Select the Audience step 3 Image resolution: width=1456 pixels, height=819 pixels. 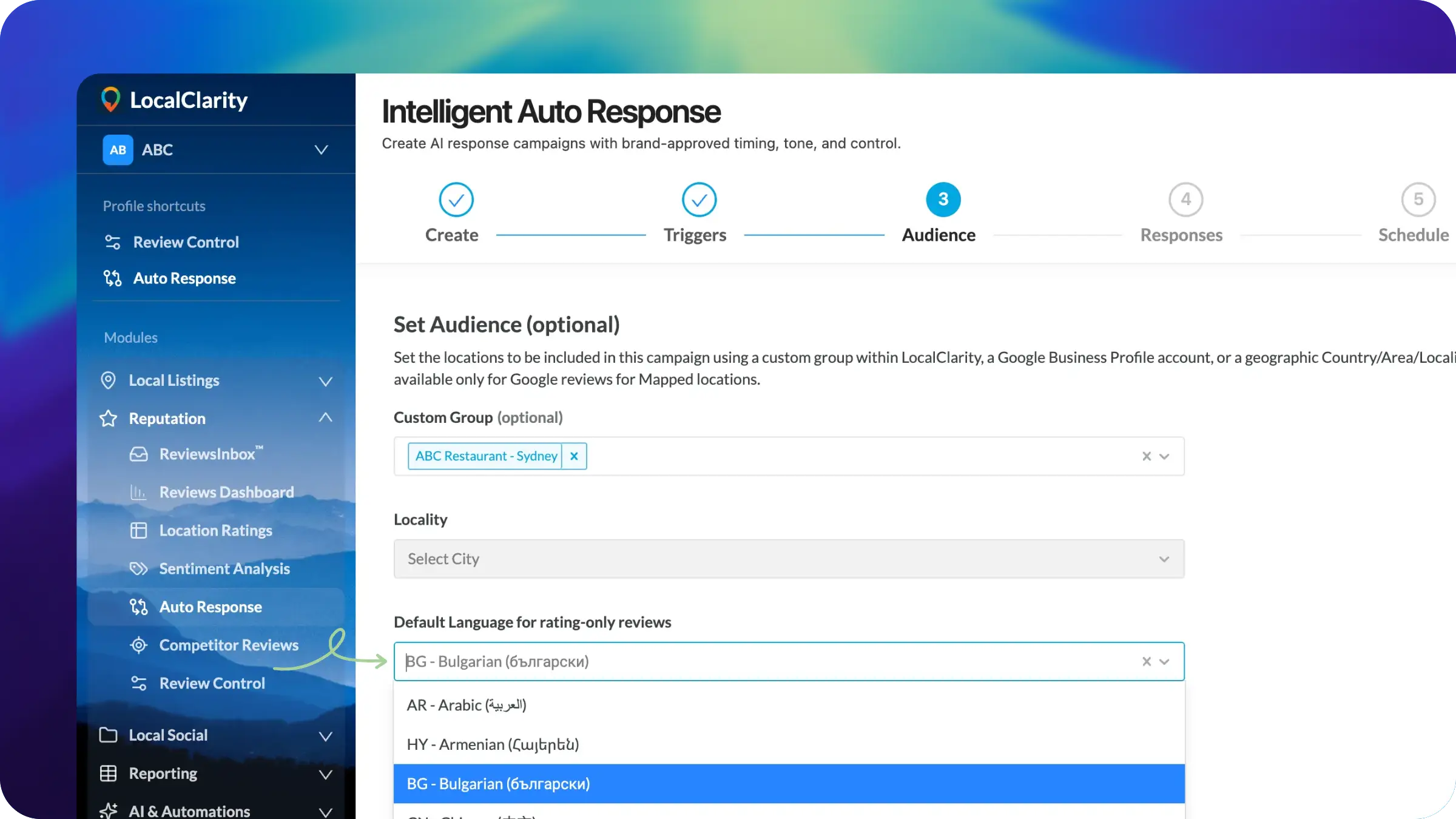click(x=943, y=200)
